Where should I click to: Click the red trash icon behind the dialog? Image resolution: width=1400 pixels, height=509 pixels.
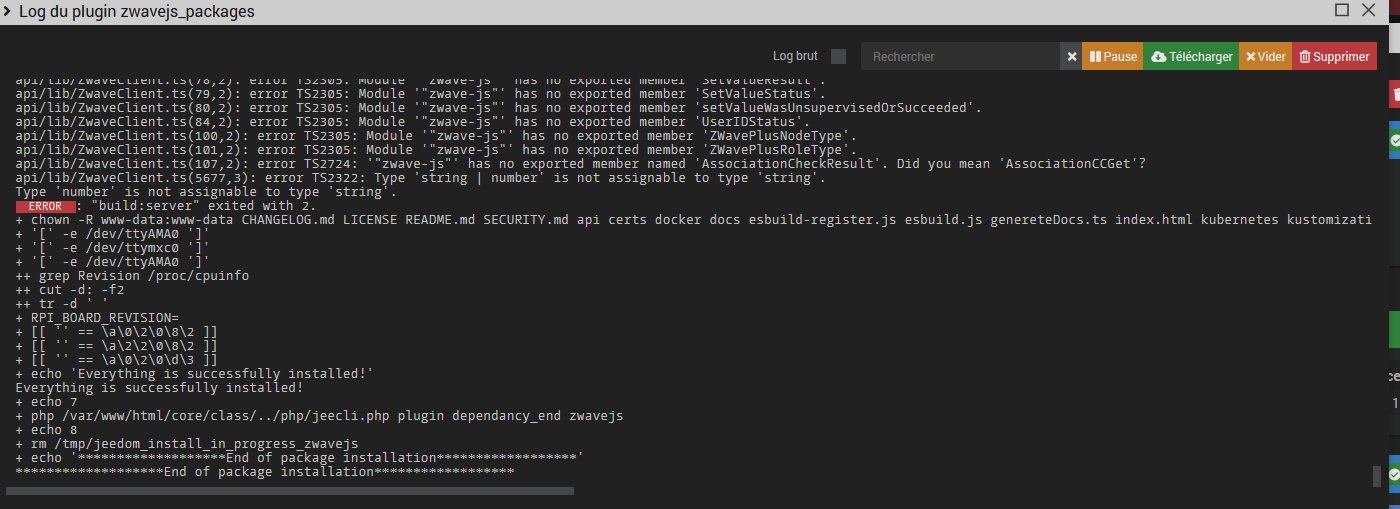(x=1395, y=94)
